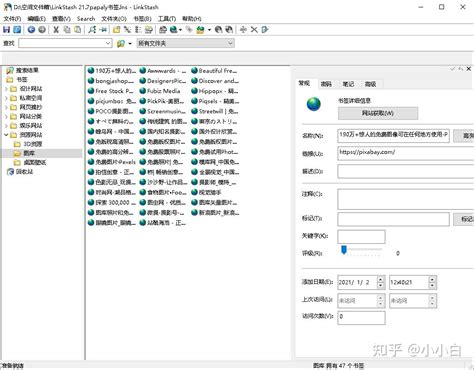Select the Search Results icon in tree
Image resolution: width=474 pixels, height=370 pixels.
pos(10,70)
